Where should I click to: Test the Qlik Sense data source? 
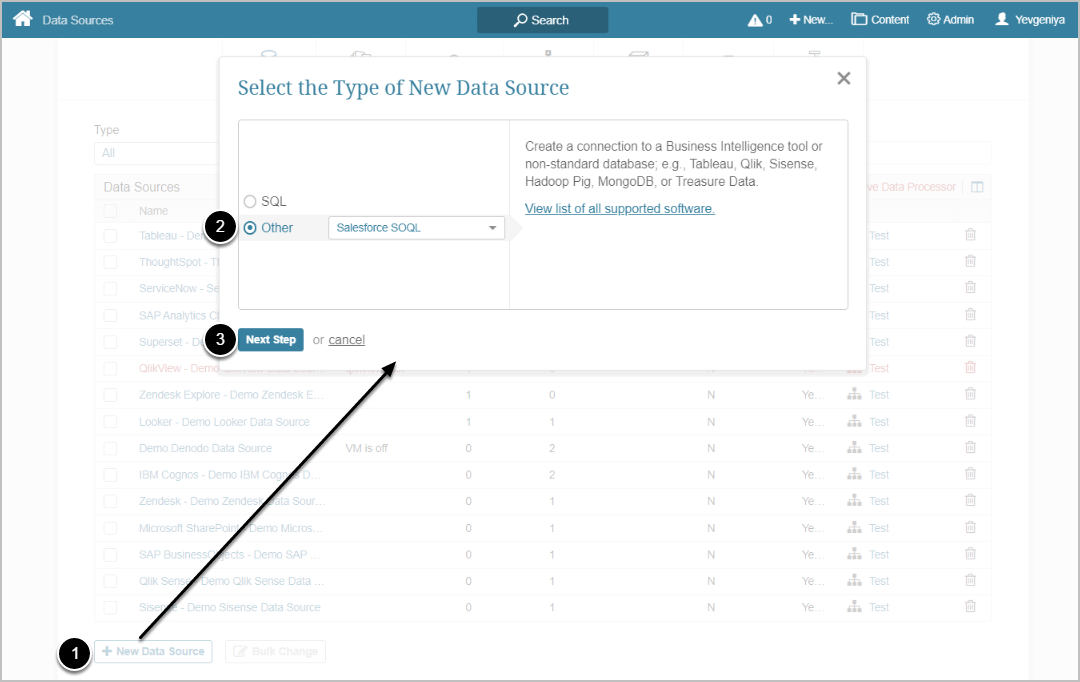point(879,581)
